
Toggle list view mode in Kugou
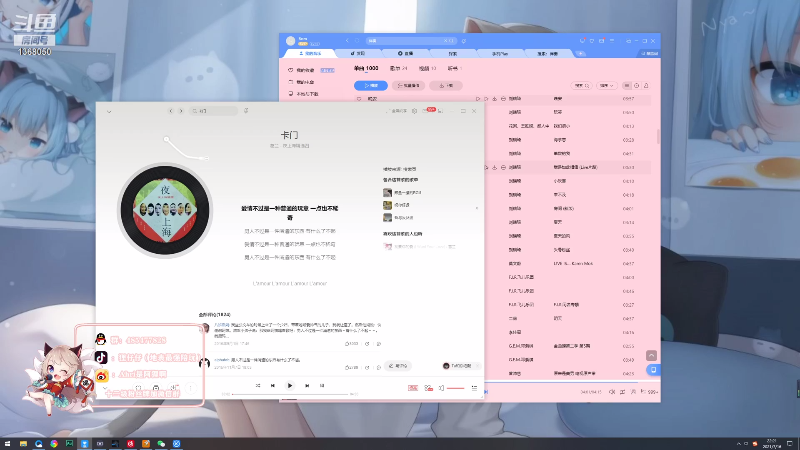[x=627, y=86]
